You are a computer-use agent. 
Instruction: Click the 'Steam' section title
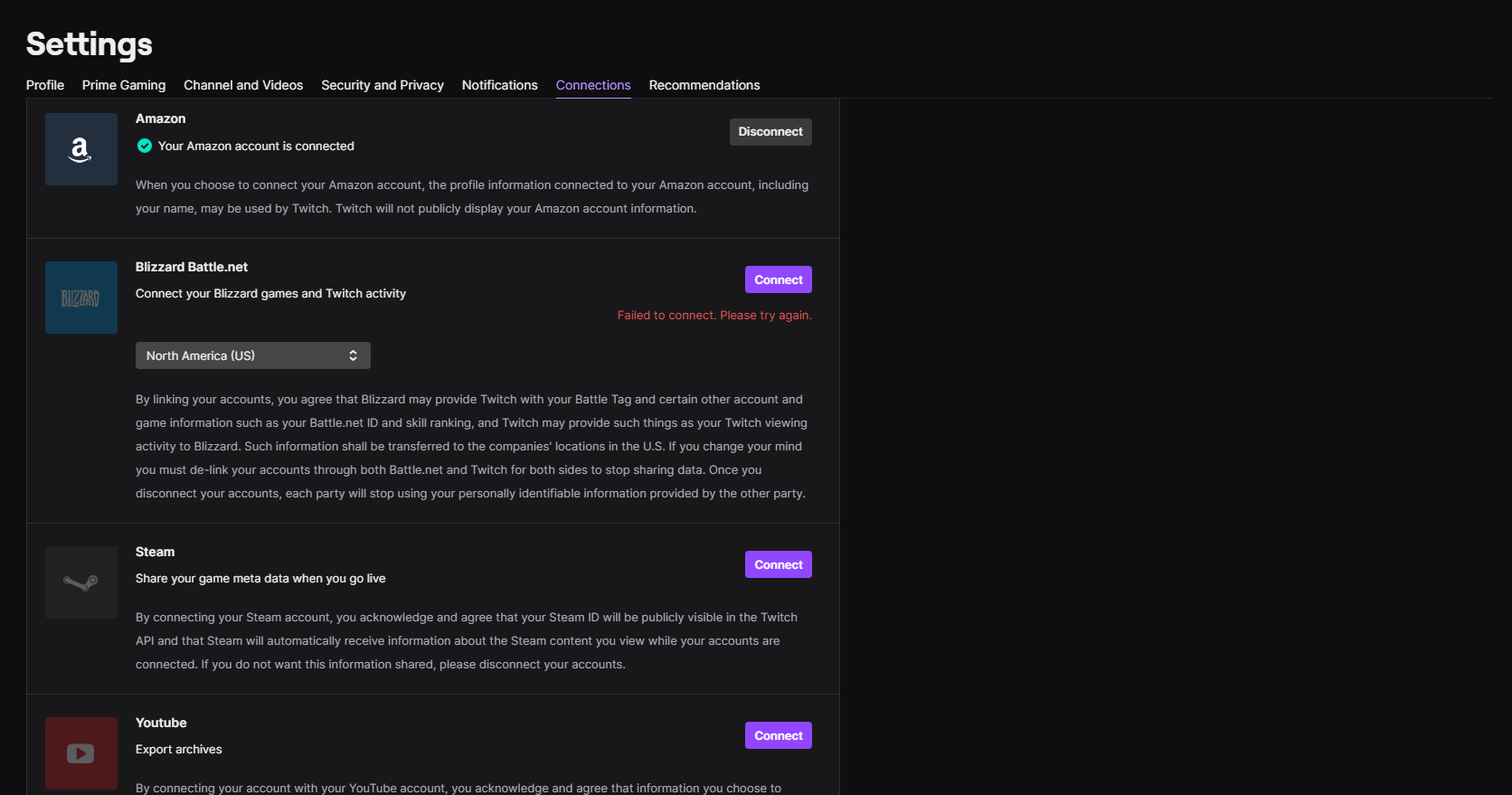click(x=156, y=552)
